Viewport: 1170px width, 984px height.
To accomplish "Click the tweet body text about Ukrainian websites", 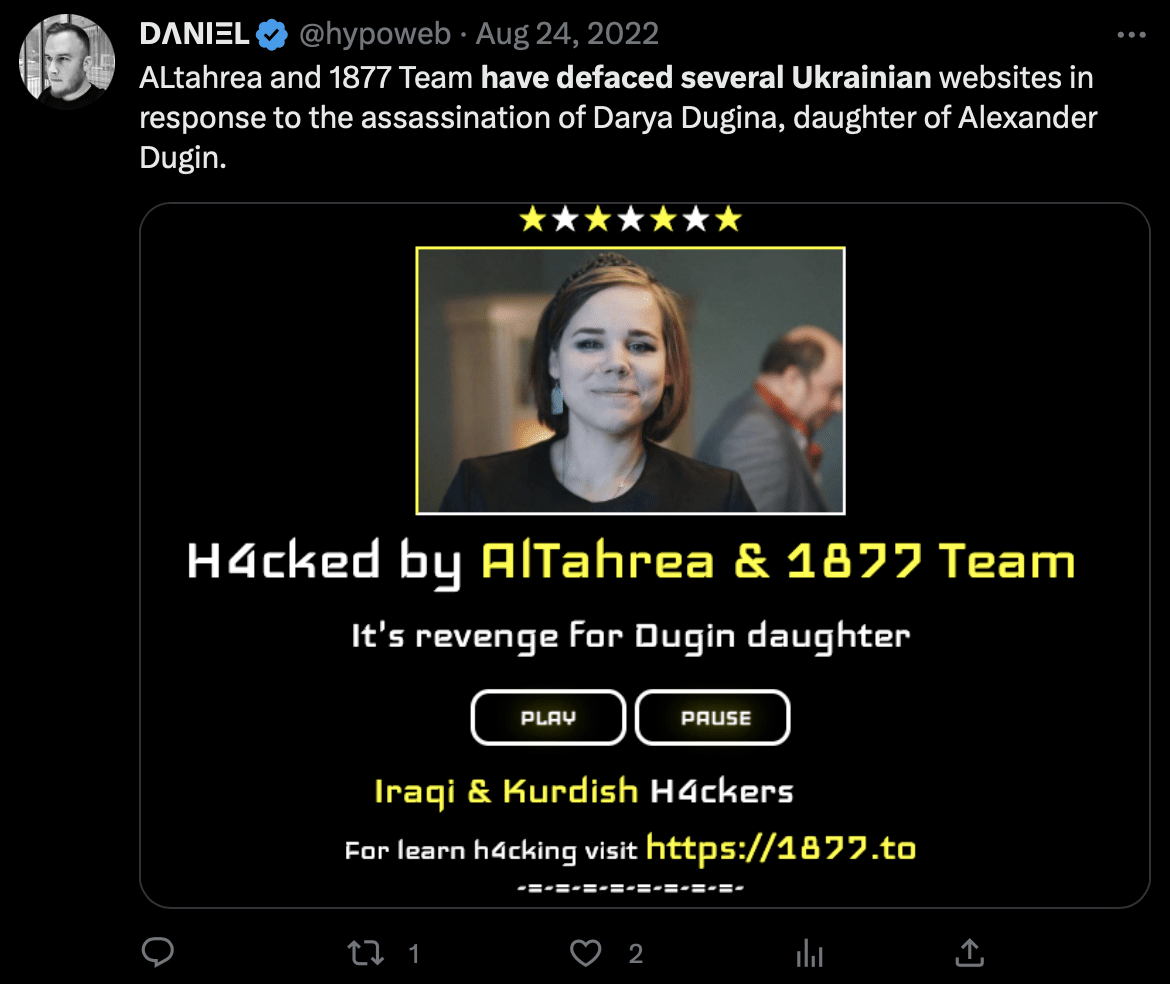I will [618, 117].
